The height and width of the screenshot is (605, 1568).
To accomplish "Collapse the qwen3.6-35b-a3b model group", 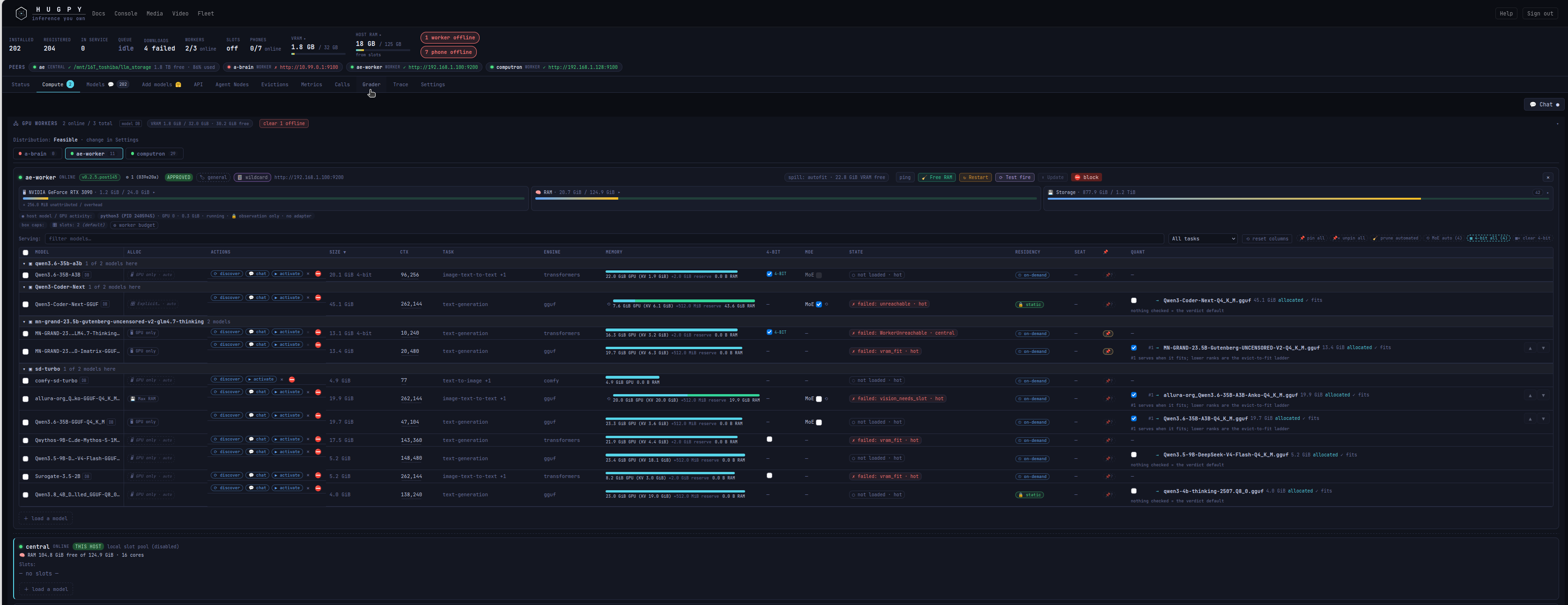I will (x=24, y=264).
